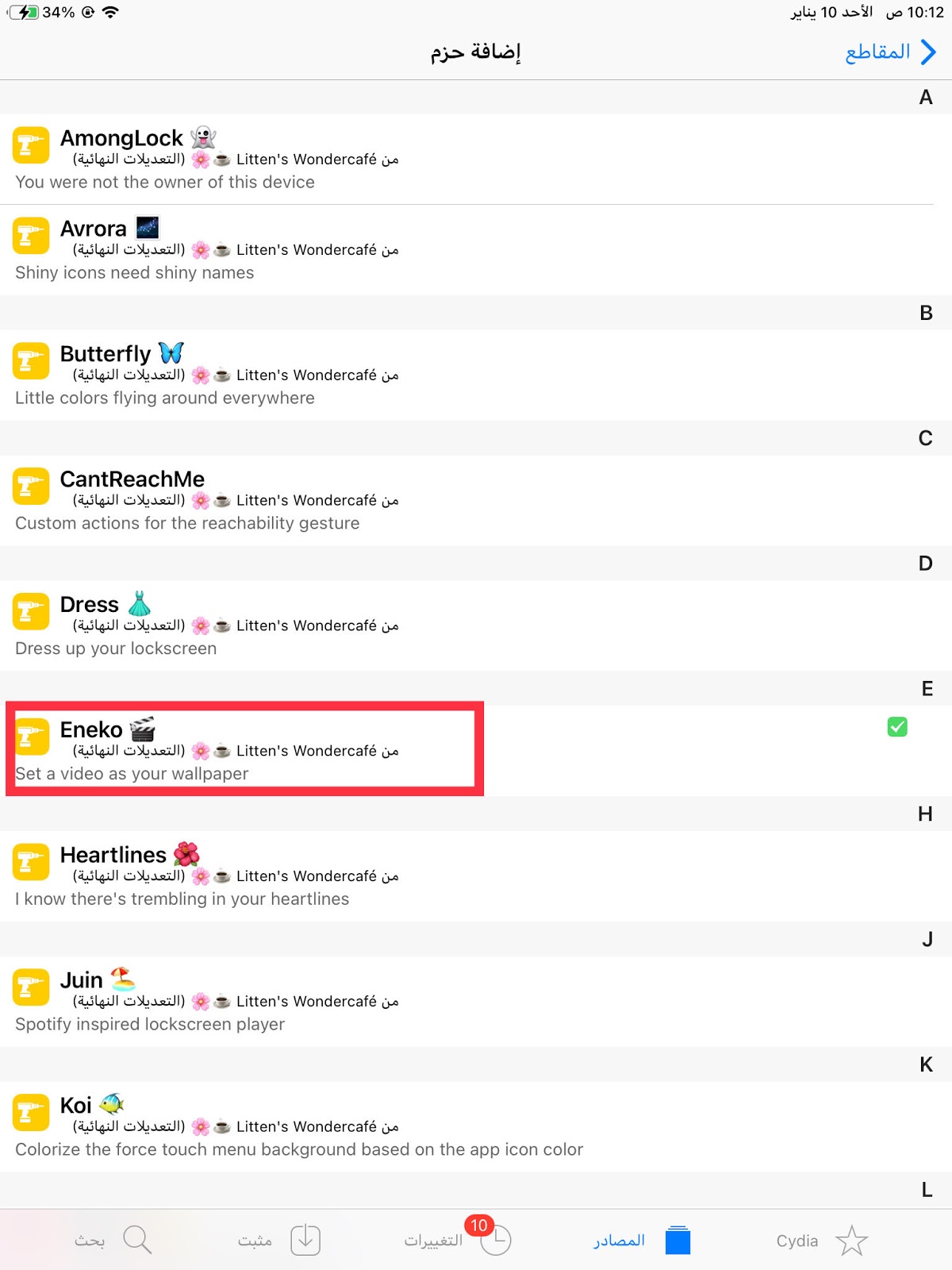The image size is (952, 1270).
Task: Select the blue Sources tab icon
Action: [x=678, y=1240]
